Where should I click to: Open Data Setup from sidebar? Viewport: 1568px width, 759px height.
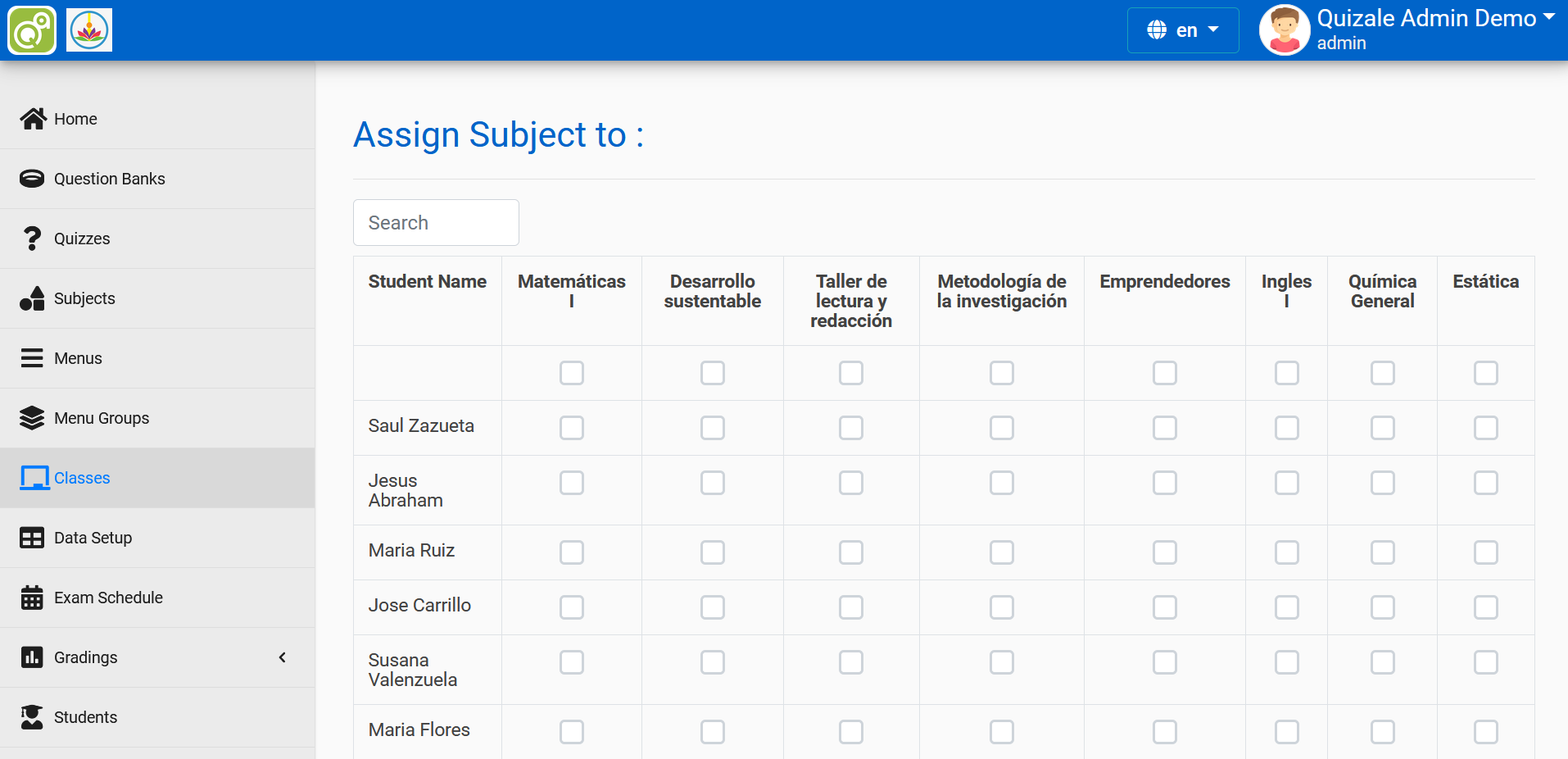[93, 538]
